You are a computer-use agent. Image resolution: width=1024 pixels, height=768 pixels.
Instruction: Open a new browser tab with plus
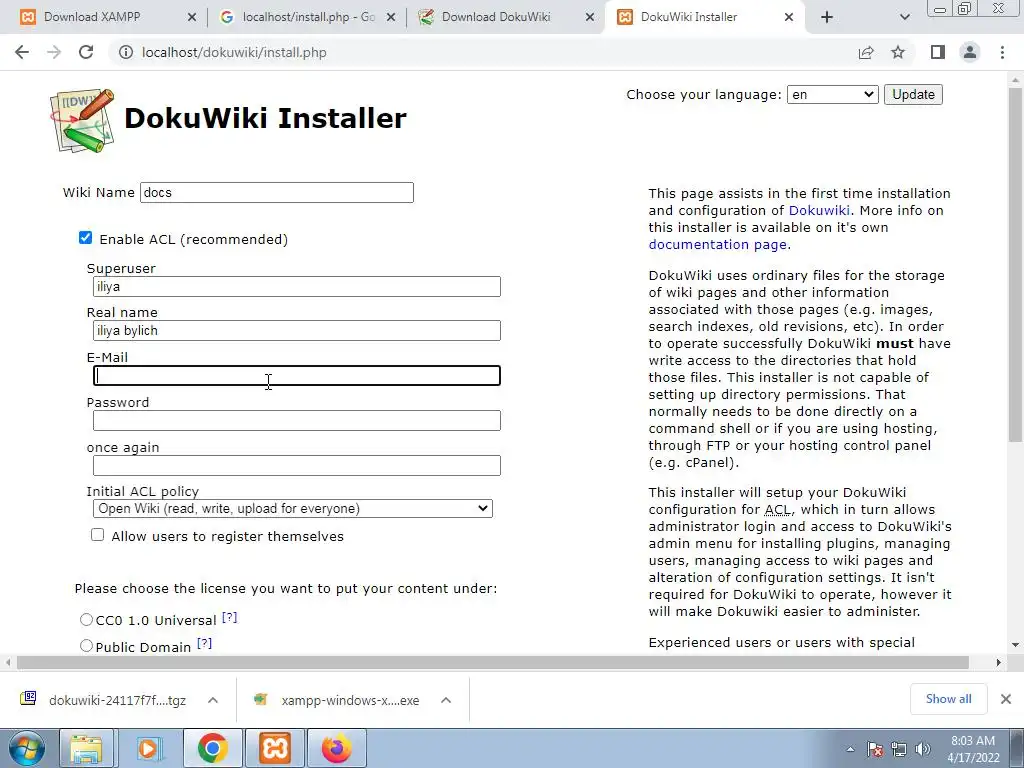click(x=827, y=17)
